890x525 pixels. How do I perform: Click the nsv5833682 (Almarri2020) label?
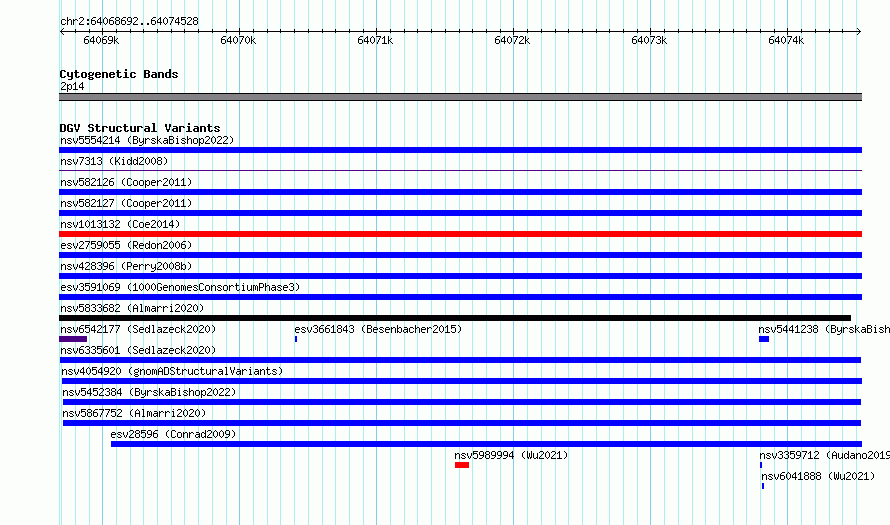[x=132, y=308]
